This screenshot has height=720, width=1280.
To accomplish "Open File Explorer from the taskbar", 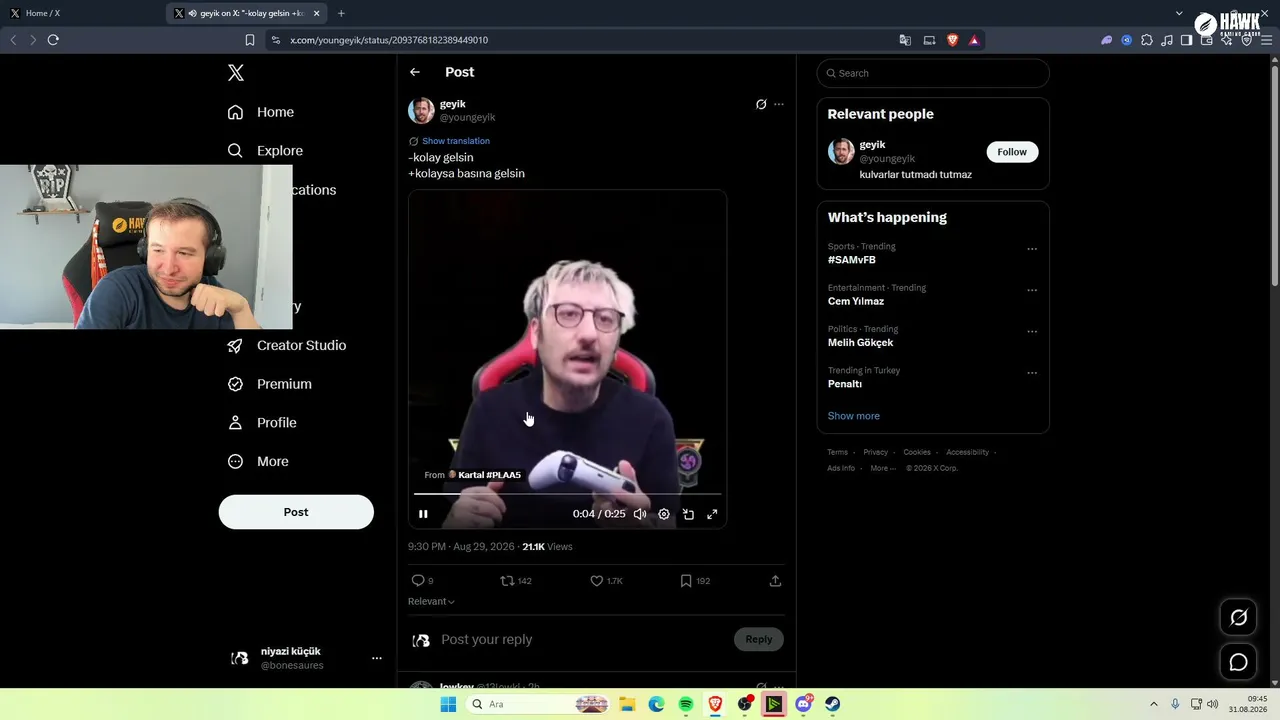I will 627,704.
